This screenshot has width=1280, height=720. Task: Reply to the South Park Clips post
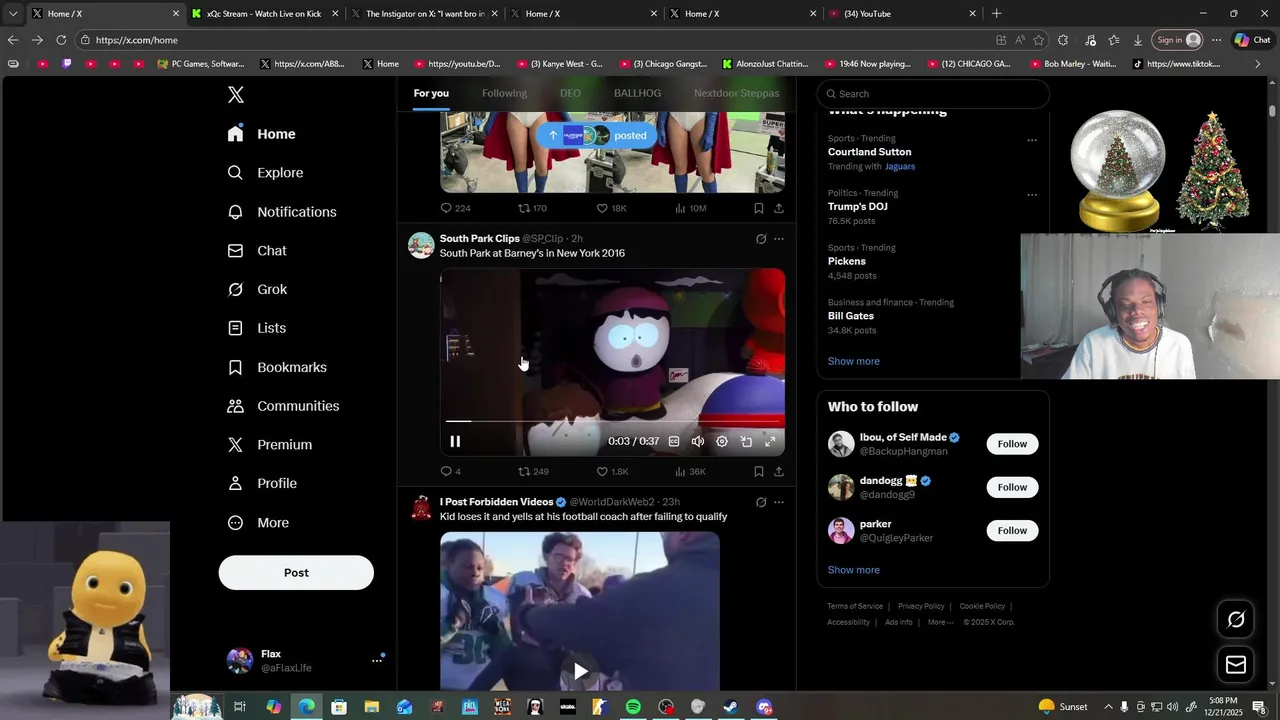(x=450, y=471)
